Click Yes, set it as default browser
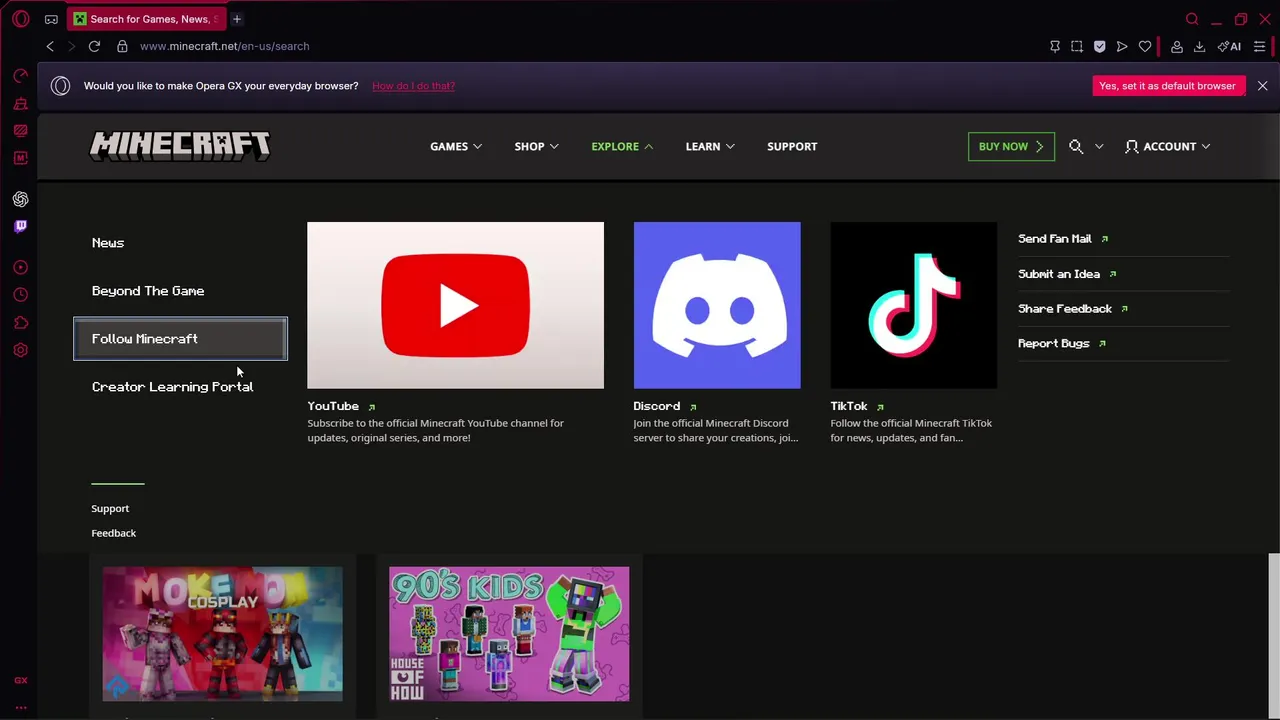The height and width of the screenshot is (720, 1280). click(1167, 86)
